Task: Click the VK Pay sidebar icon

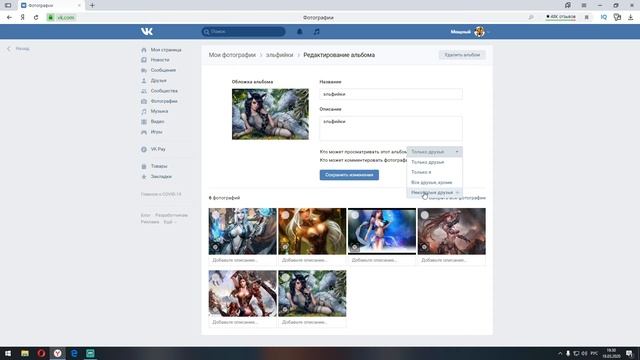Action: point(144,149)
